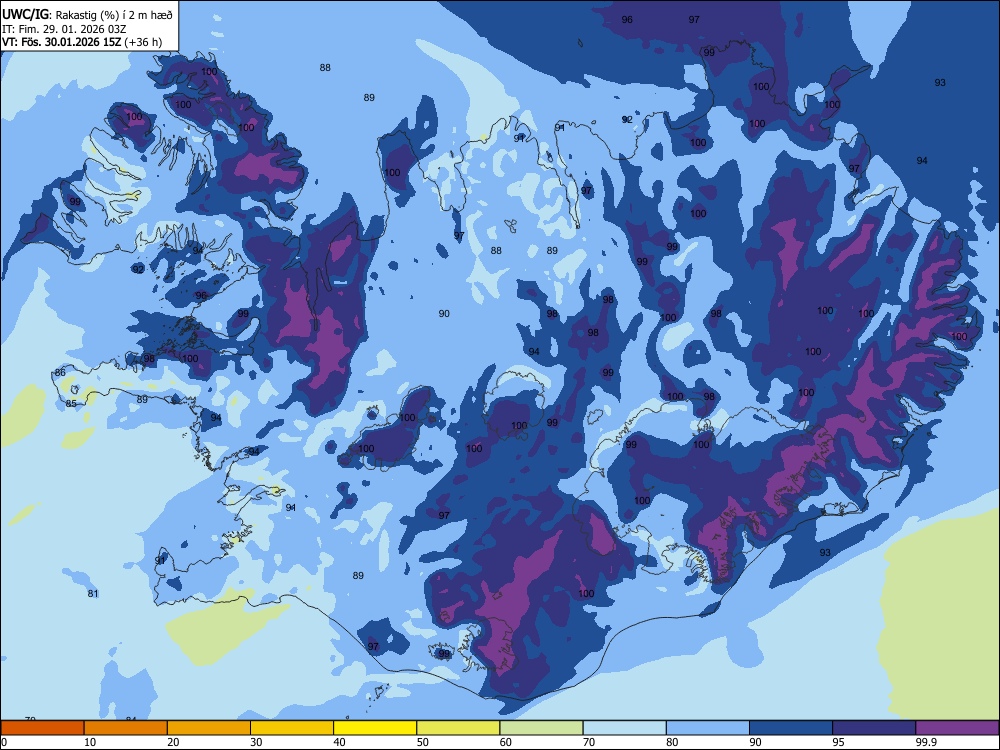Select the amber 20–30 legend swatch
Image resolution: width=1000 pixels, height=750 pixels.
[x=209, y=728]
